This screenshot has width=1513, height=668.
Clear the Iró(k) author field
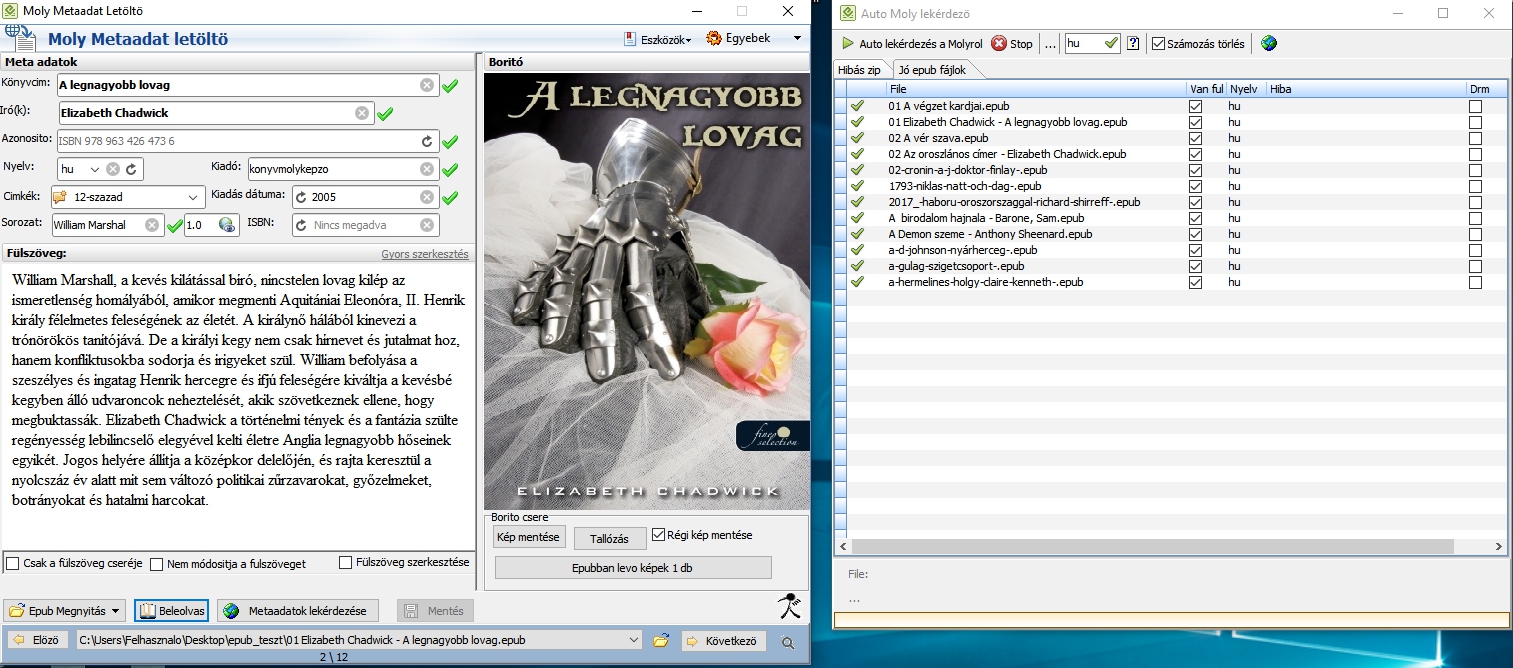(x=362, y=113)
